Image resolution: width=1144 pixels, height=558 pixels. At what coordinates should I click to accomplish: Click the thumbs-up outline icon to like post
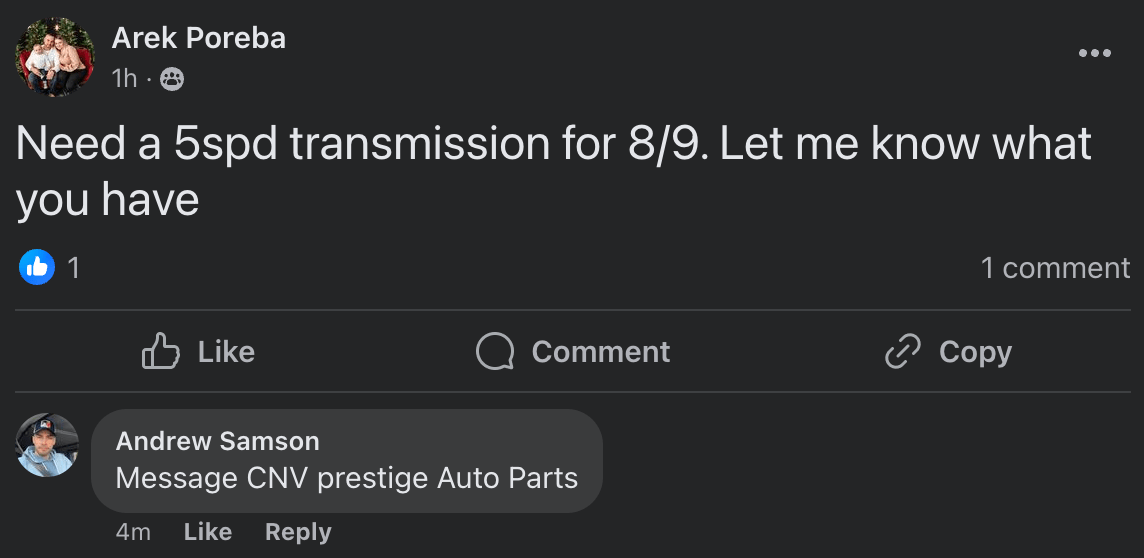tap(161, 352)
